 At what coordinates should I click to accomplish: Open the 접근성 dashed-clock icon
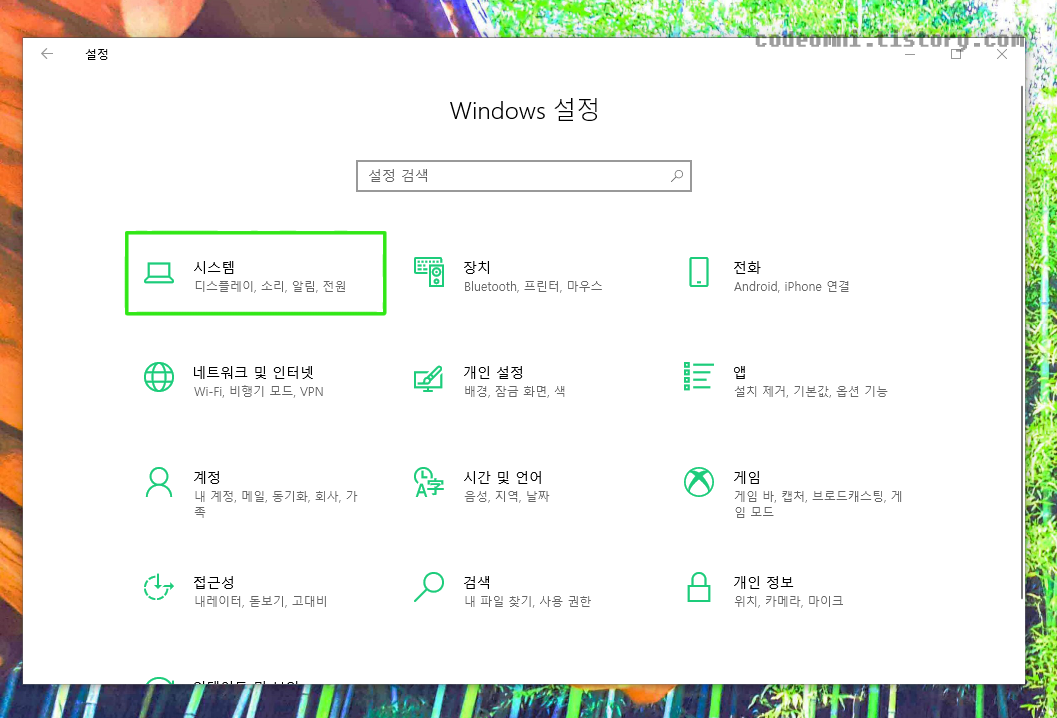point(158,587)
